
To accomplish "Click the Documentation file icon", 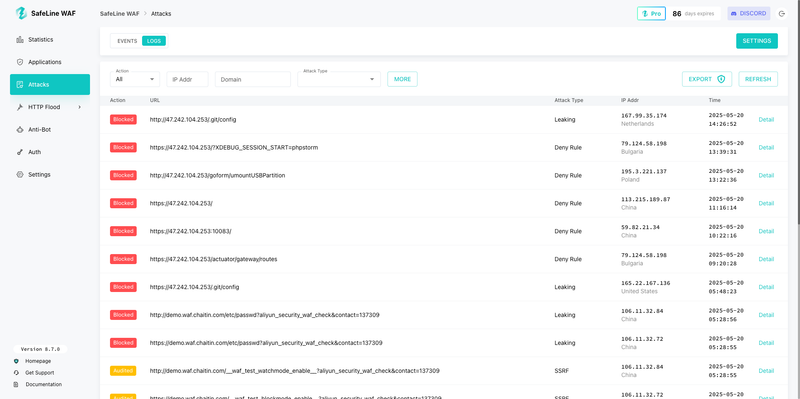I will click(x=16, y=385).
